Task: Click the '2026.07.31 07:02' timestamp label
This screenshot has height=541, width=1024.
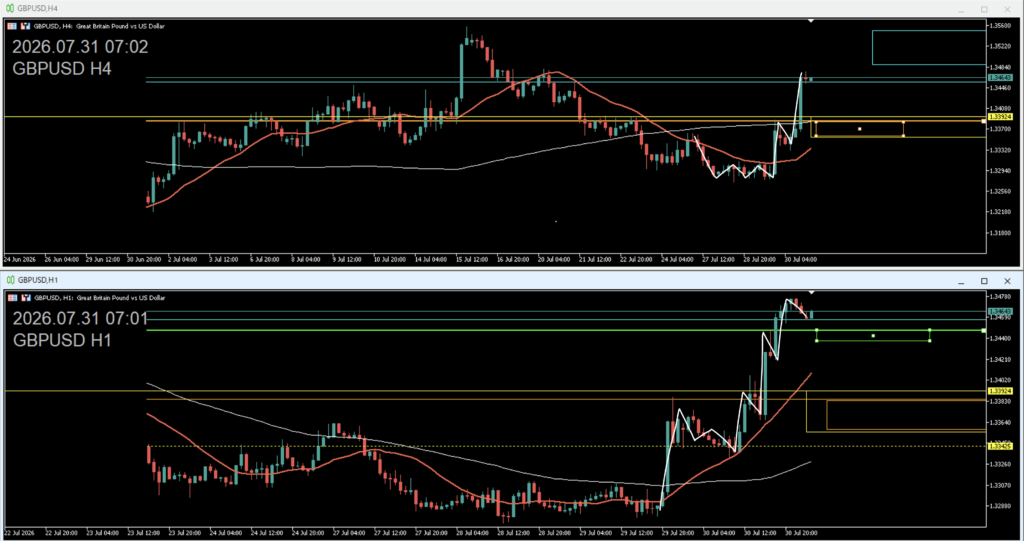Action: [x=80, y=47]
